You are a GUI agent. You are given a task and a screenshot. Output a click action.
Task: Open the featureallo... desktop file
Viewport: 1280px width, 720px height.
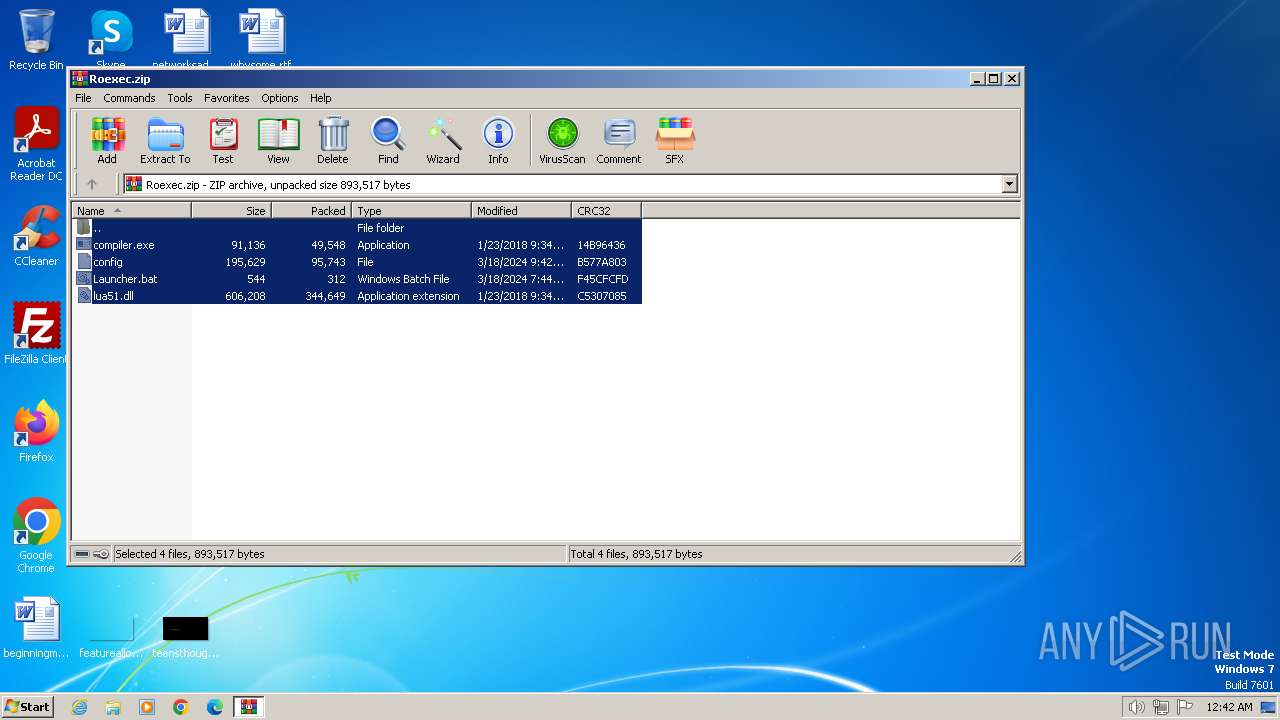pos(111,636)
